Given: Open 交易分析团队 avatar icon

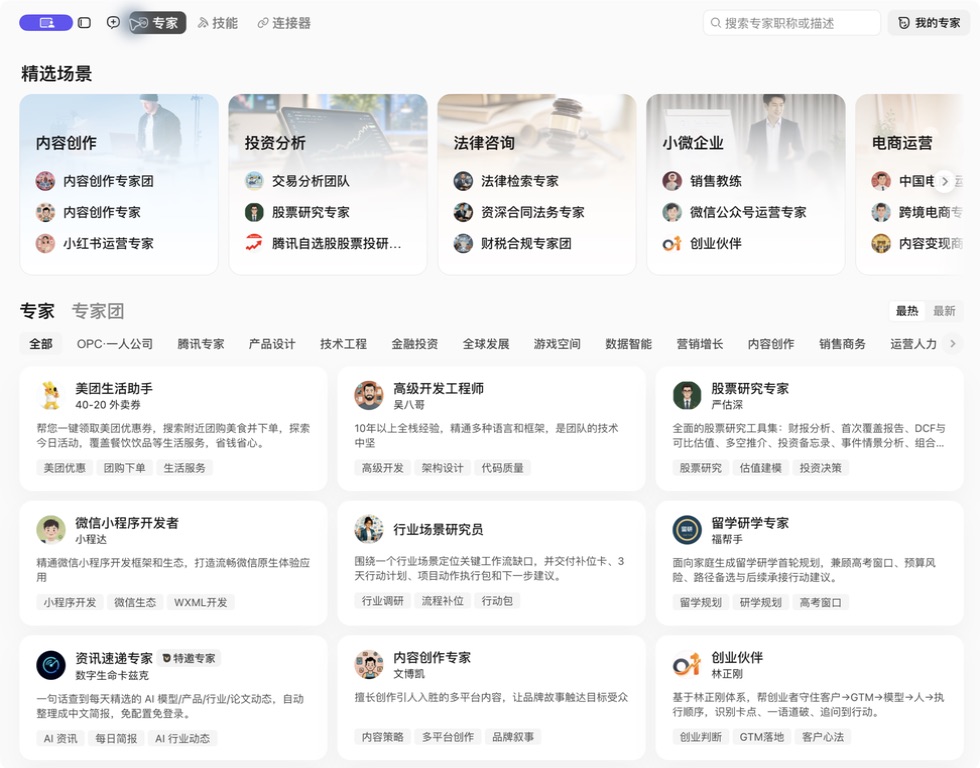Looking at the screenshot, I should pos(254,181).
